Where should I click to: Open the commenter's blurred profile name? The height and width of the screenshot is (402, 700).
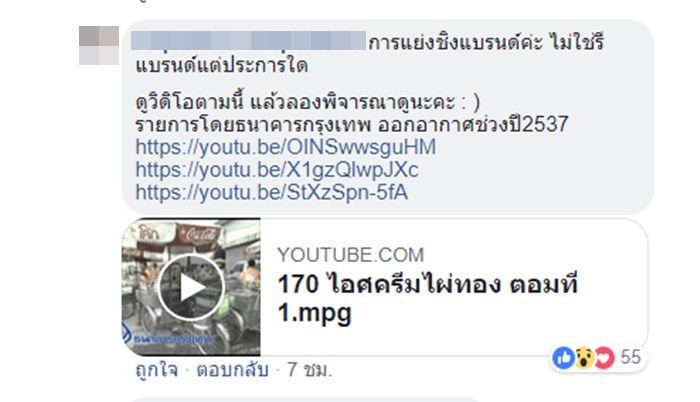pyautogui.click(x=249, y=41)
